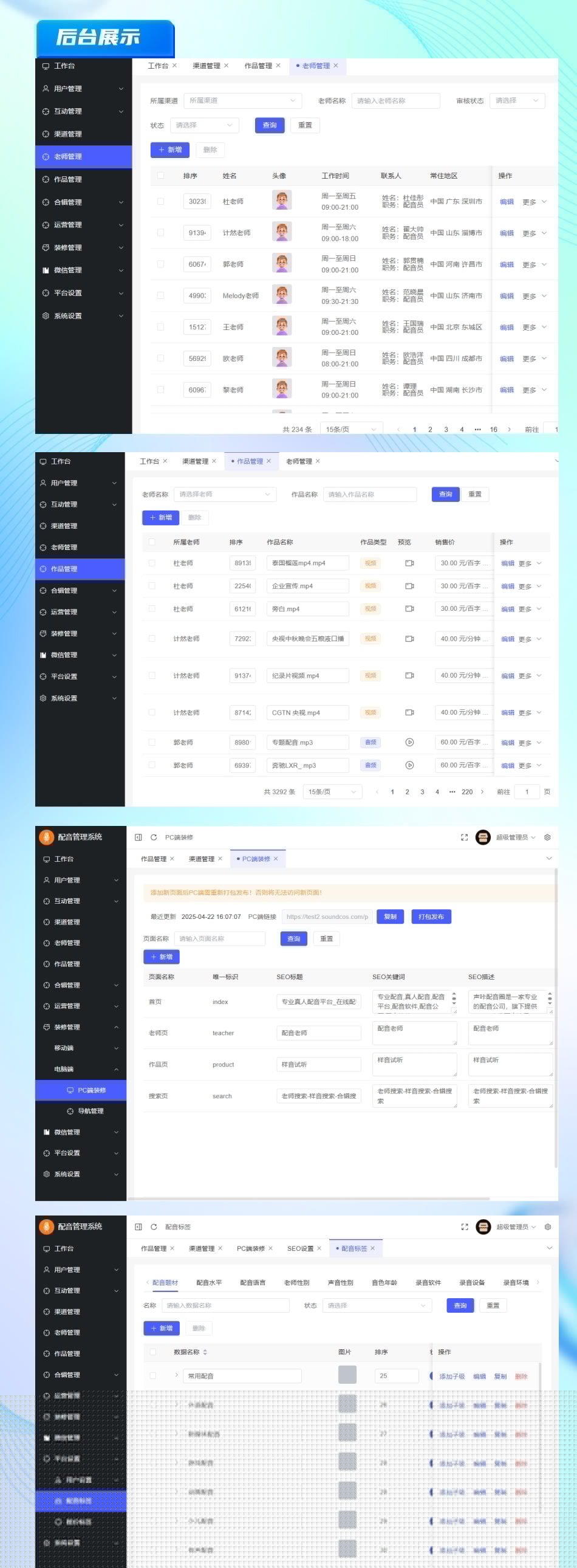Click the video preview icon for CGTN 央视.mp4
The image size is (577, 1568).
[410, 712]
